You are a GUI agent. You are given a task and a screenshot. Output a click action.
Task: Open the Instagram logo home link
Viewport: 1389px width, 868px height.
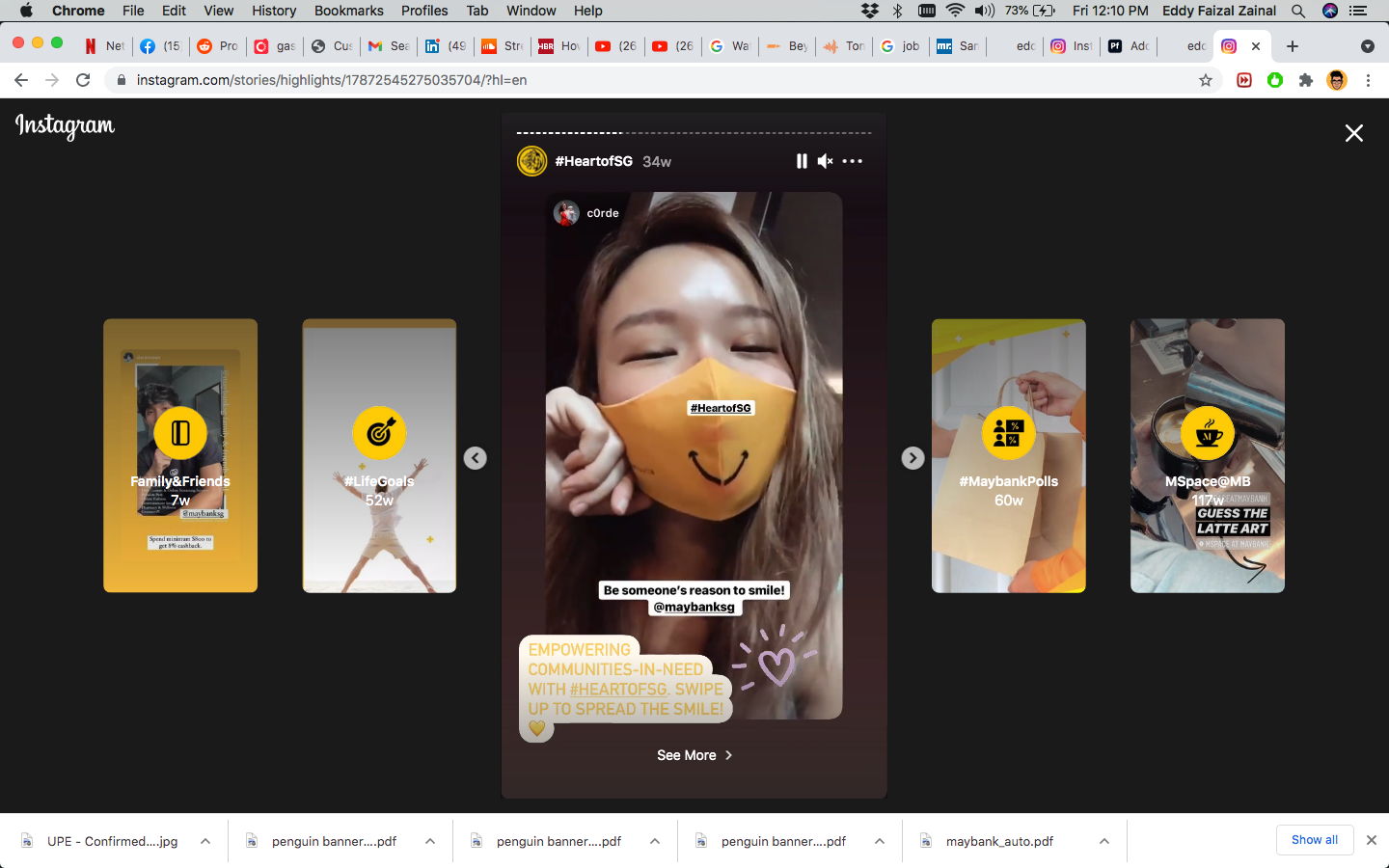click(65, 126)
